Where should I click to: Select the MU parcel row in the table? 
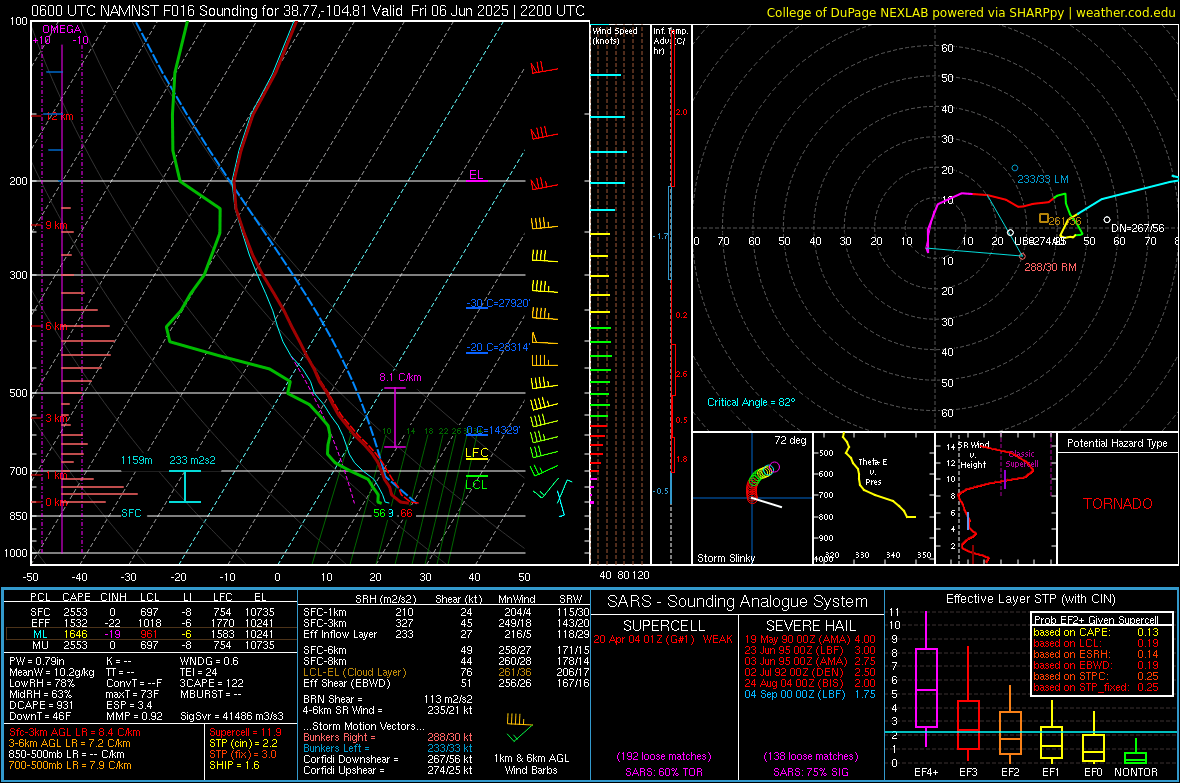151,645
